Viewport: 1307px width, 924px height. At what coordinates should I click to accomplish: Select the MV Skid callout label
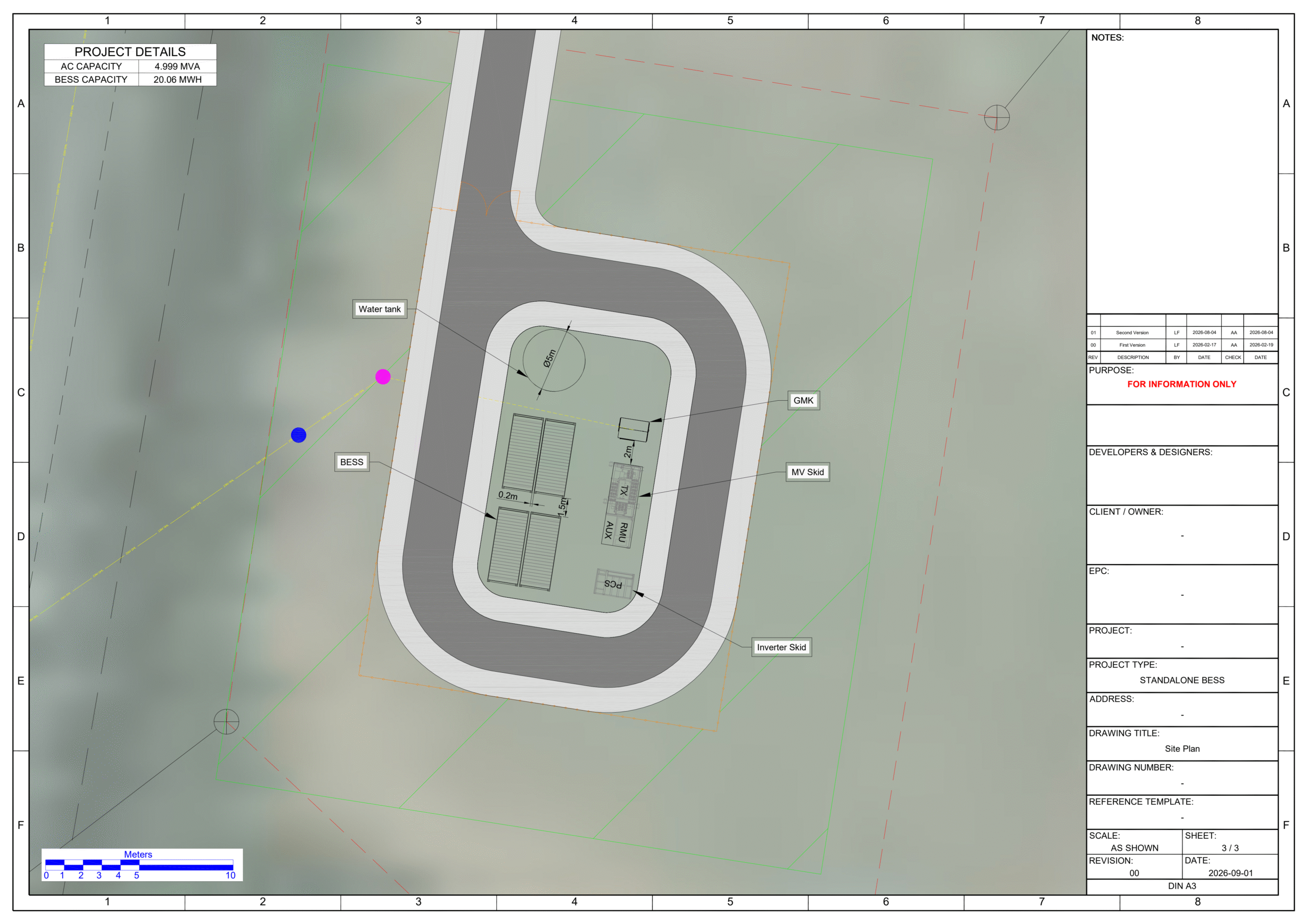pos(807,472)
